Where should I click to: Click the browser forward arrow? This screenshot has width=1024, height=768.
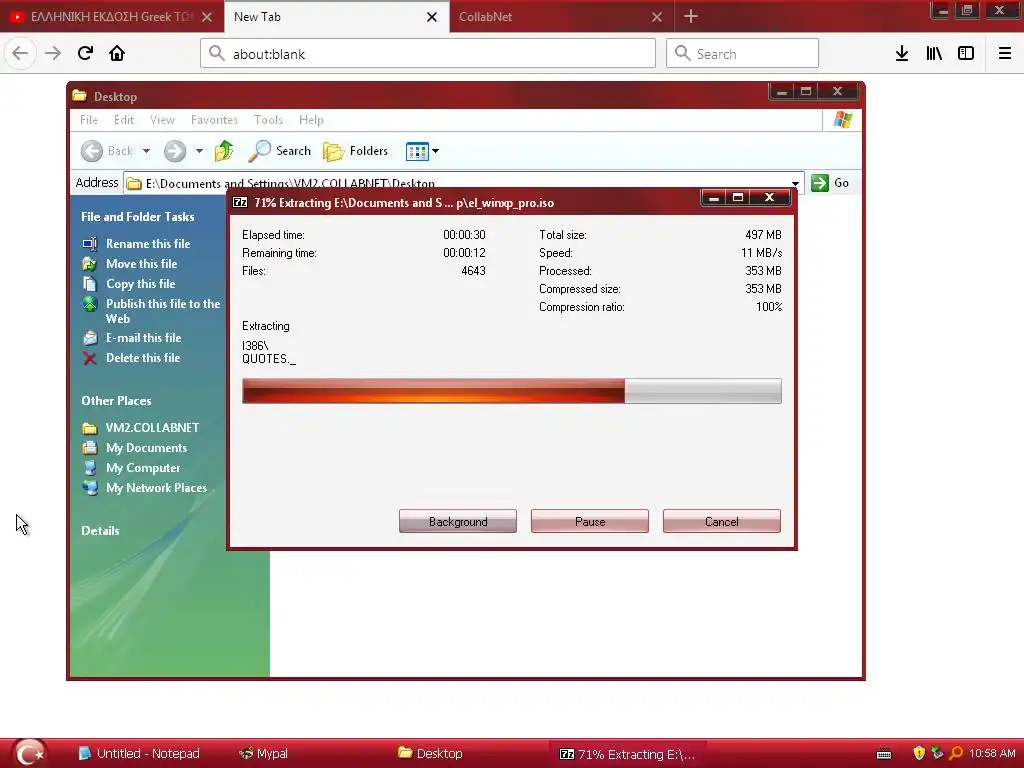[53, 53]
